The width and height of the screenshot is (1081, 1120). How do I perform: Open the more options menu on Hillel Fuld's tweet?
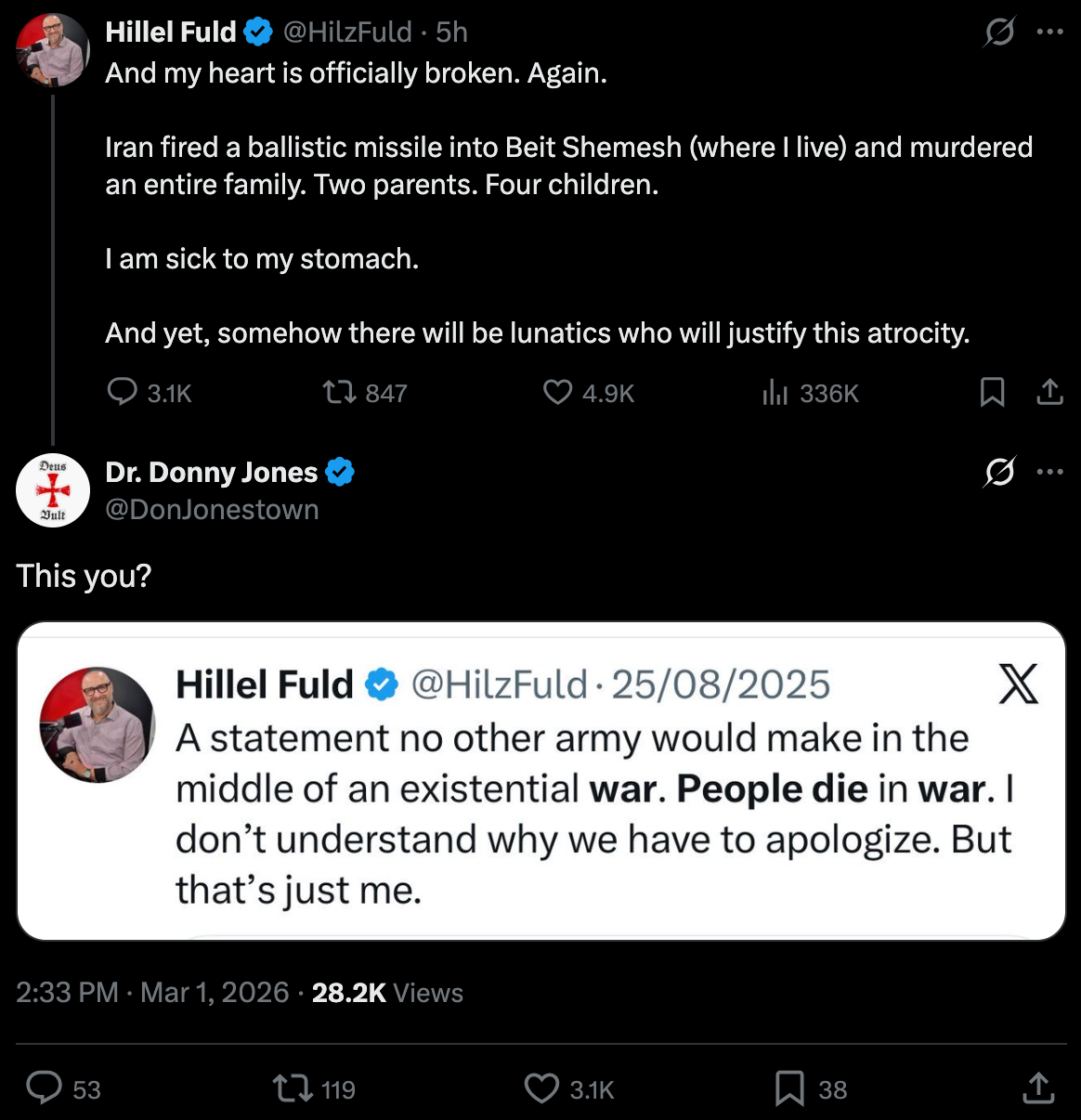pyautogui.click(x=1050, y=31)
